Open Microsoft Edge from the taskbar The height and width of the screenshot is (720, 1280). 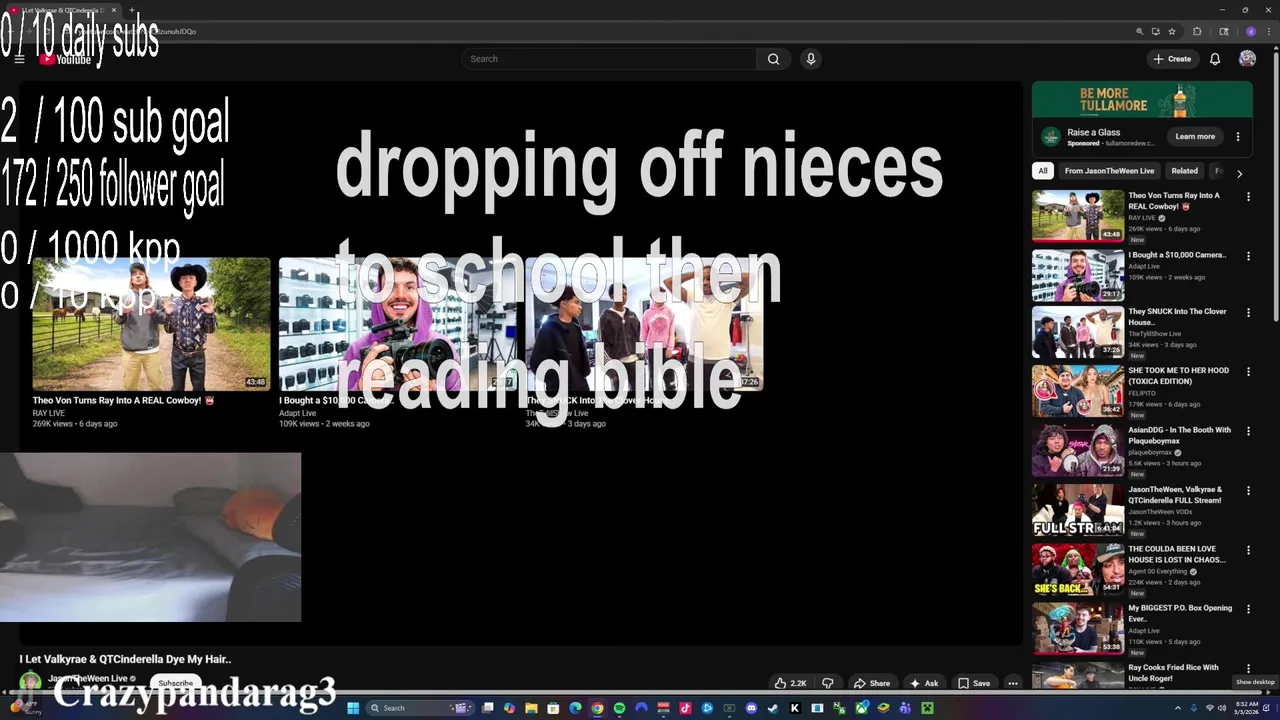(575, 708)
